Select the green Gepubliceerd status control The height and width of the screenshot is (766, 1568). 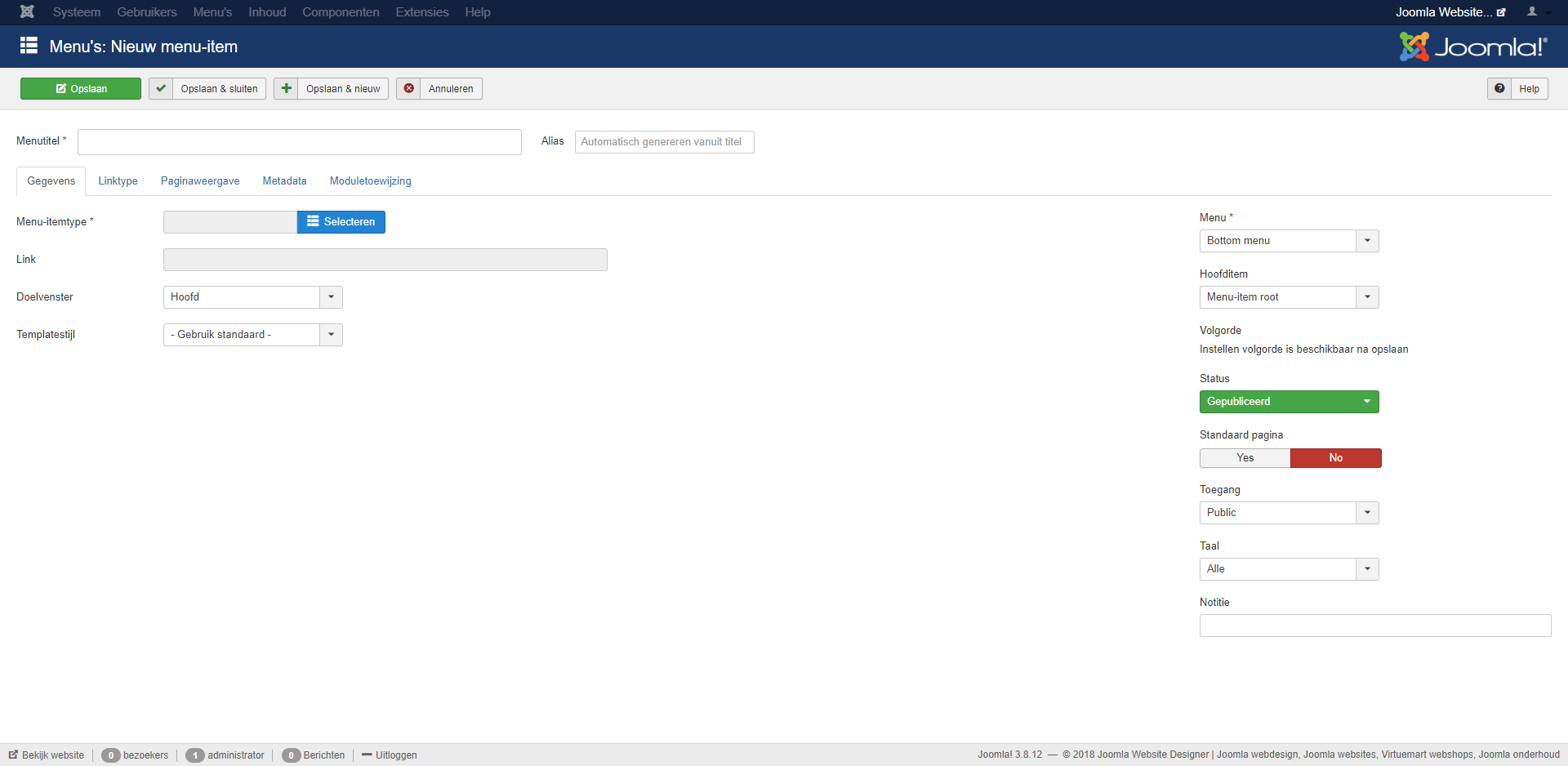click(x=1289, y=401)
